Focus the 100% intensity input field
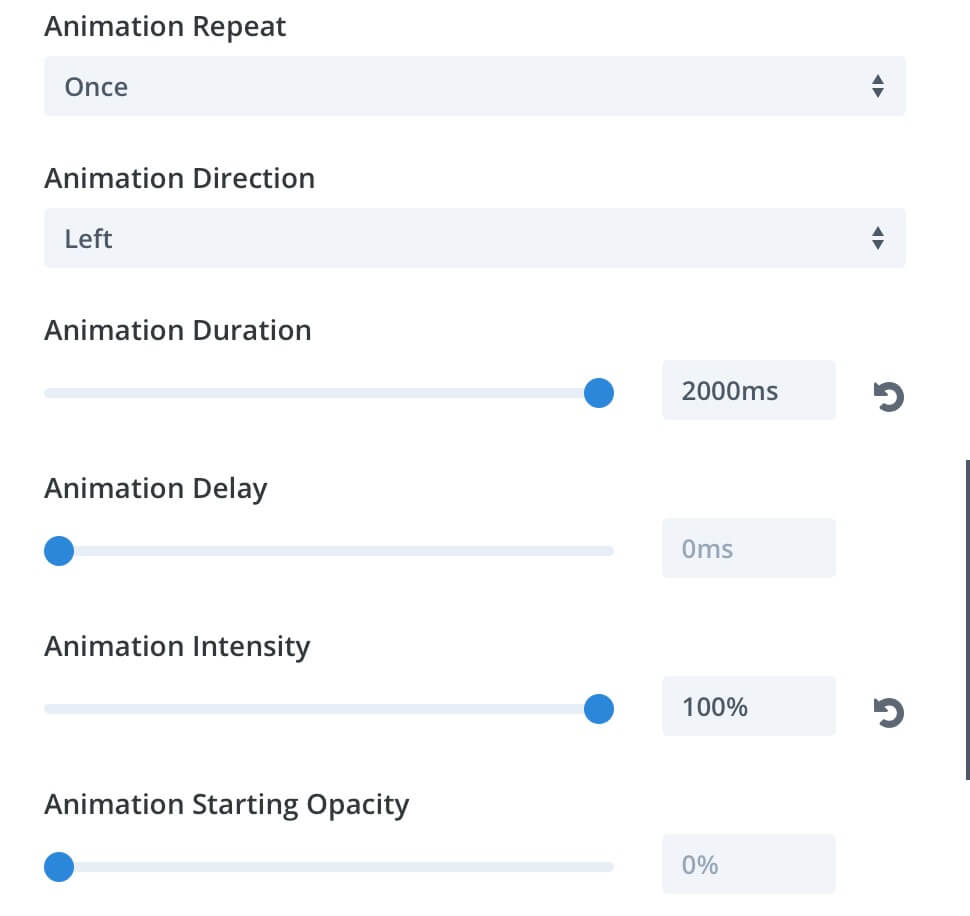970x916 pixels. click(749, 706)
